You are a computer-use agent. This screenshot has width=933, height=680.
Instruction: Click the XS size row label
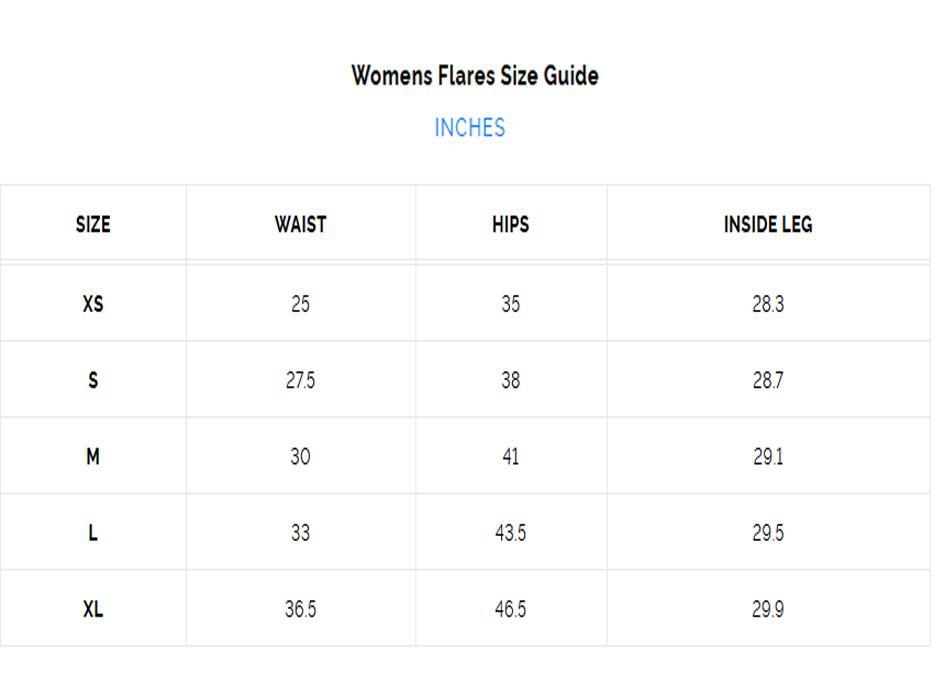pyautogui.click(x=93, y=304)
